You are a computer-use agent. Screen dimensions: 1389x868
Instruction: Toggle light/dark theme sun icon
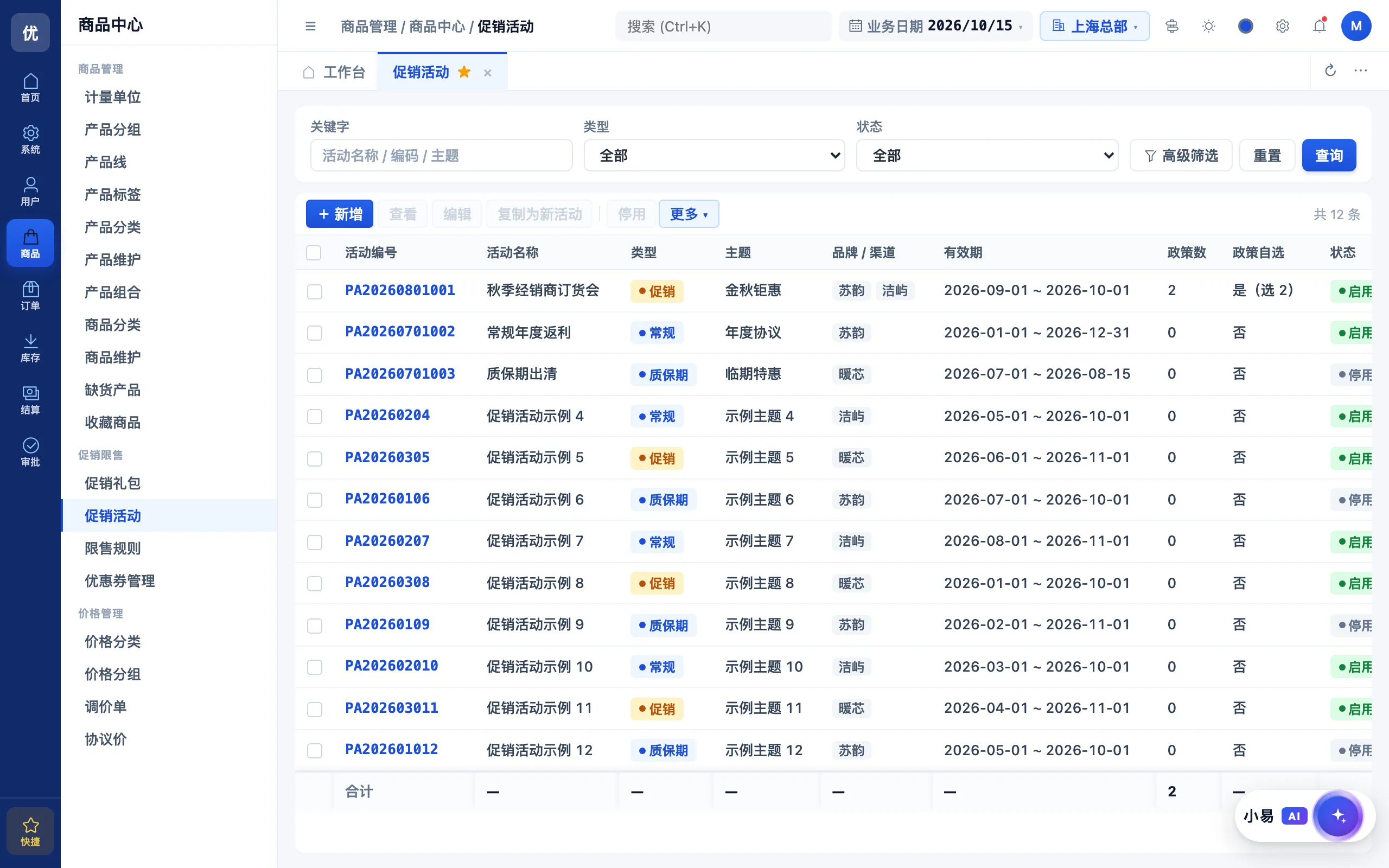tap(1209, 27)
